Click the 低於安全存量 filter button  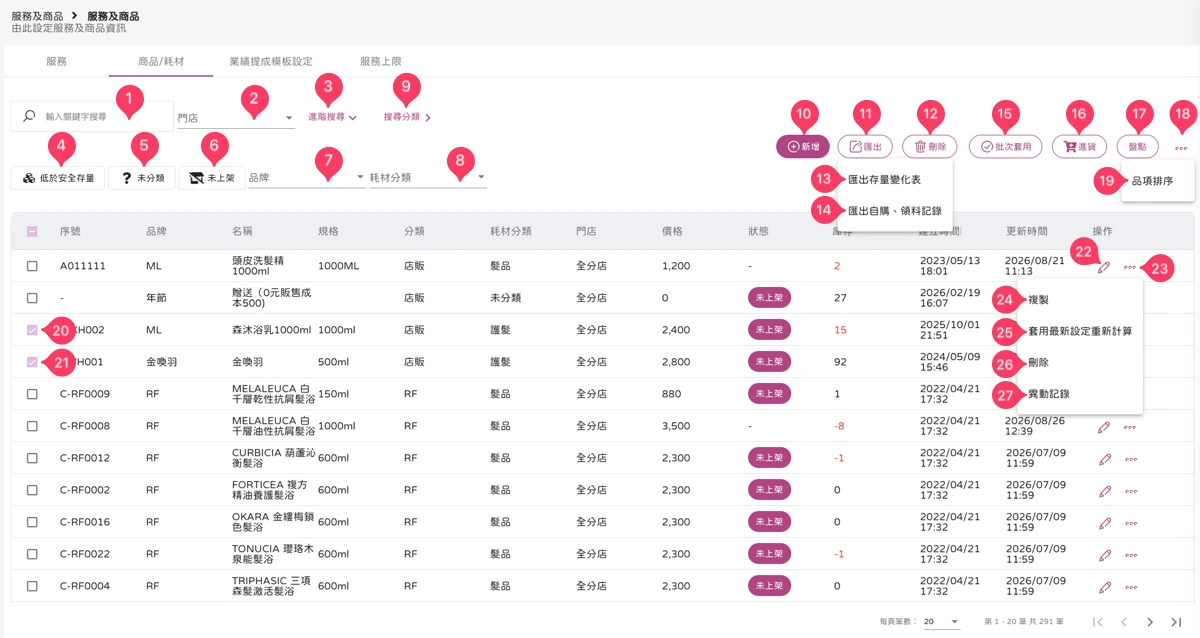click(x=59, y=178)
